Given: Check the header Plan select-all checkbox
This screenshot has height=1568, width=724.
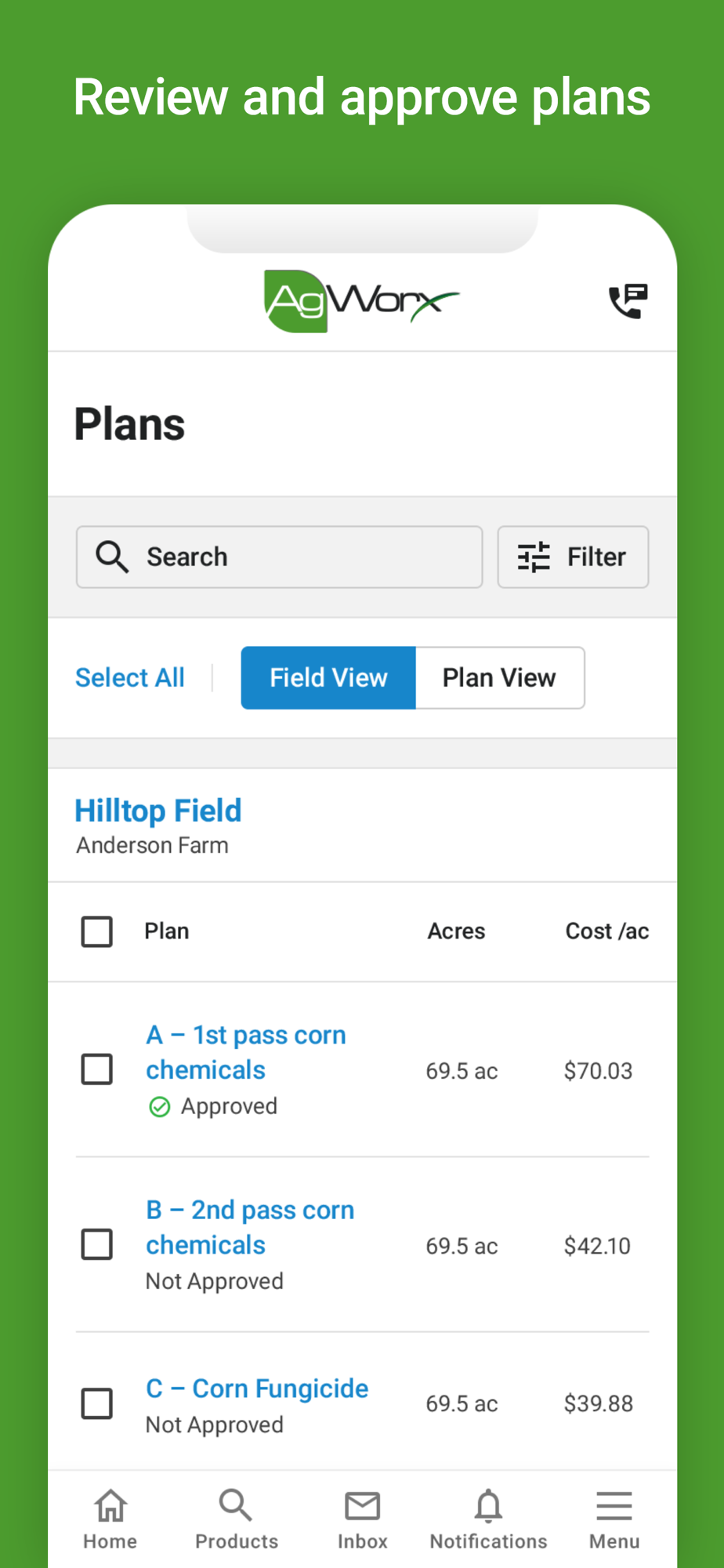Looking at the screenshot, I should [97, 931].
